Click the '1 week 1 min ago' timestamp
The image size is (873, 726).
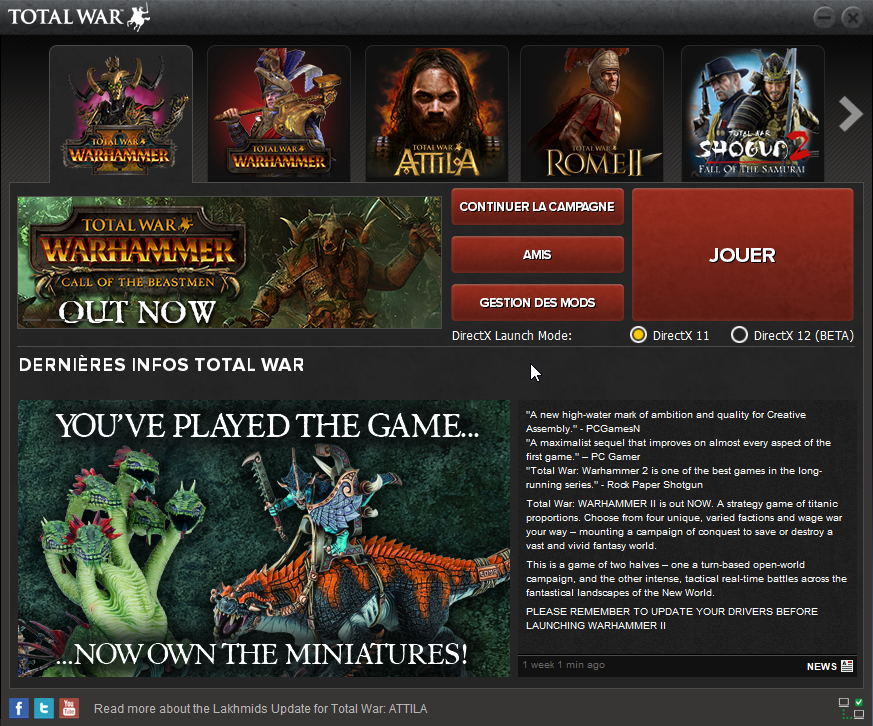click(563, 665)
